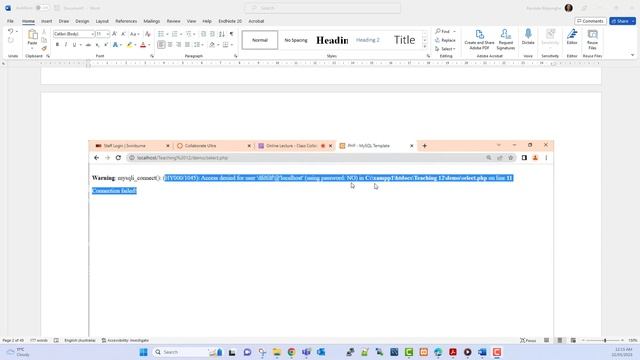Click the Format Painter brush icon
Image resolution: width=640 pixels, height=360 pixels.
click(44, 48)
